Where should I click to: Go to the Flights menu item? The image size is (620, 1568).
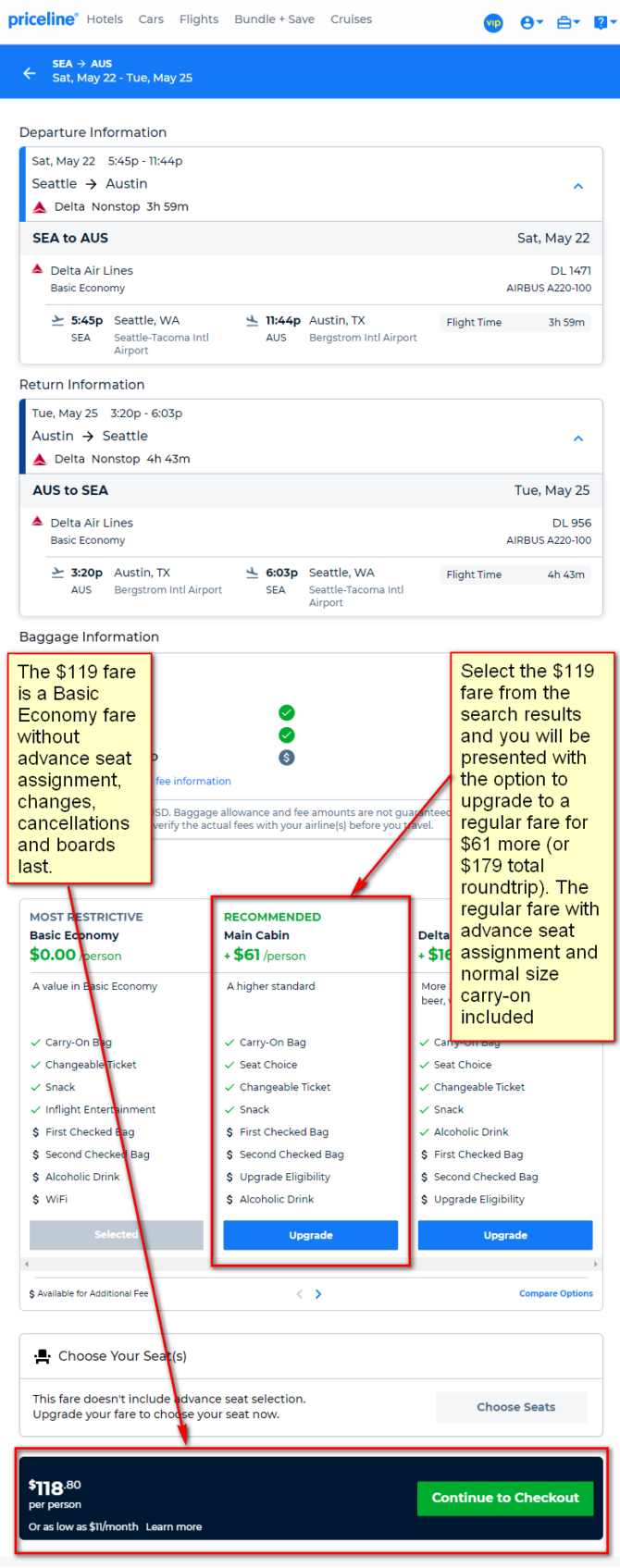pyautogui.click(x=199, y=19)
